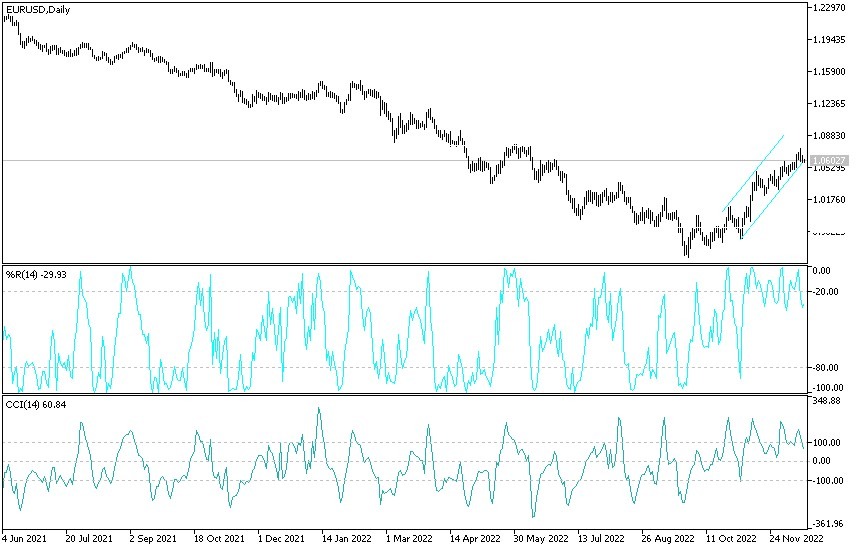Click the date label 30 May 2022
The image size is (860, 550).
pos(541,538)
